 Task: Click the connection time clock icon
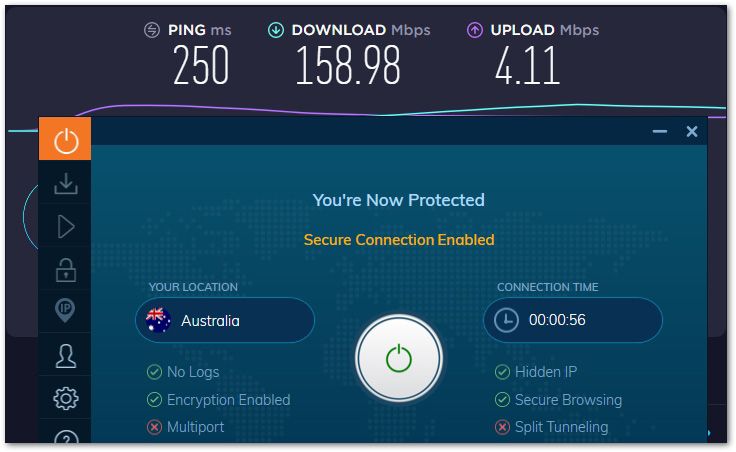506,320
